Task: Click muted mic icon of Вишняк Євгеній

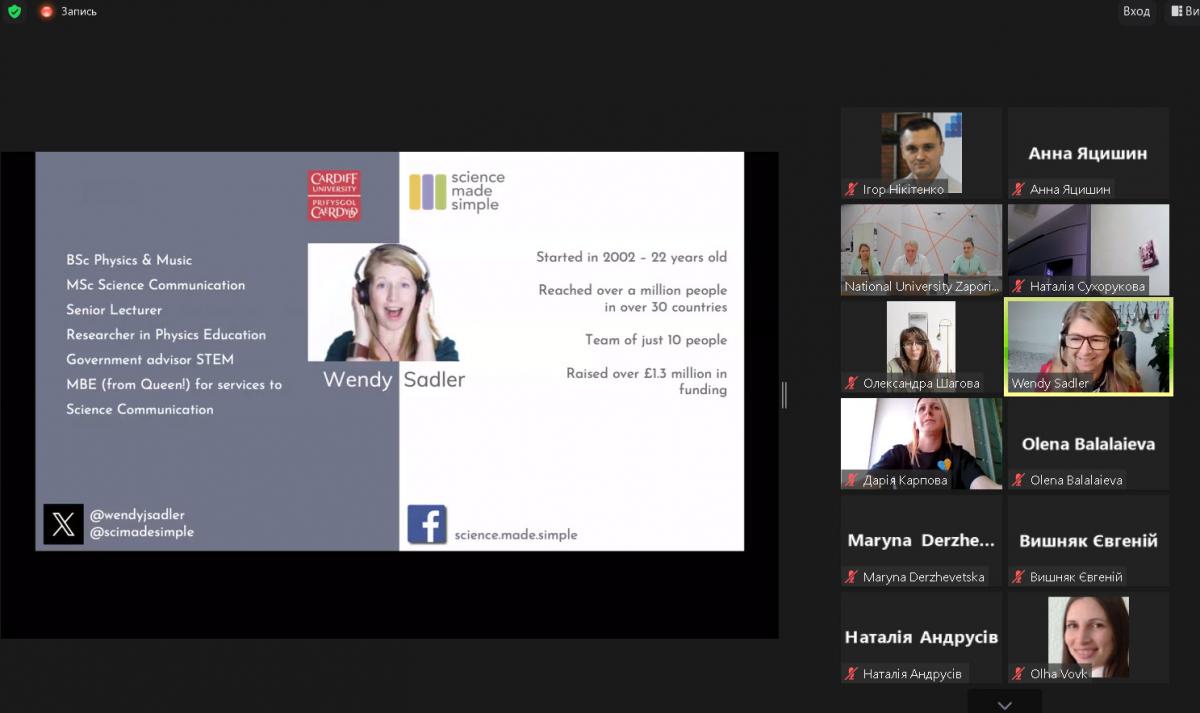Action: pyautogui.click(x=1018, y=577)
